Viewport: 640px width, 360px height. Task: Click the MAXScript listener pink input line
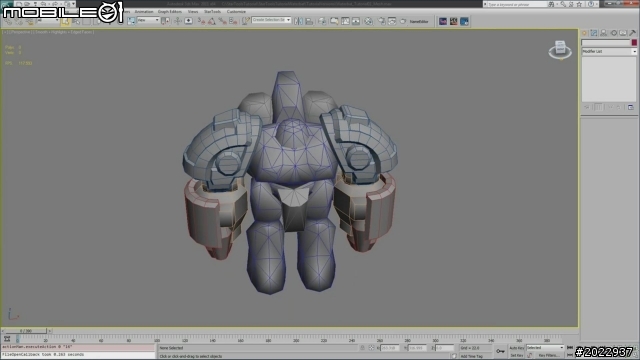tap(78, 347)
